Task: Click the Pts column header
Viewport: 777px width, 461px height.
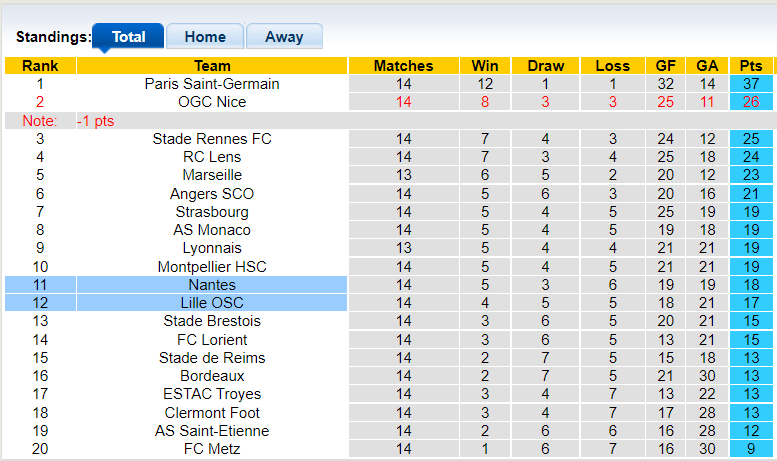Action: pos(750,66)
